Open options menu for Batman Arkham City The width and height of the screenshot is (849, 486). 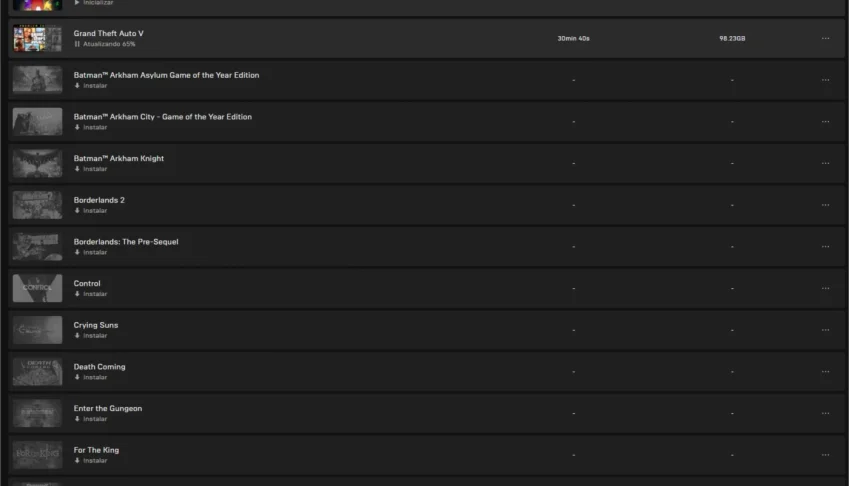coord(825,122)
